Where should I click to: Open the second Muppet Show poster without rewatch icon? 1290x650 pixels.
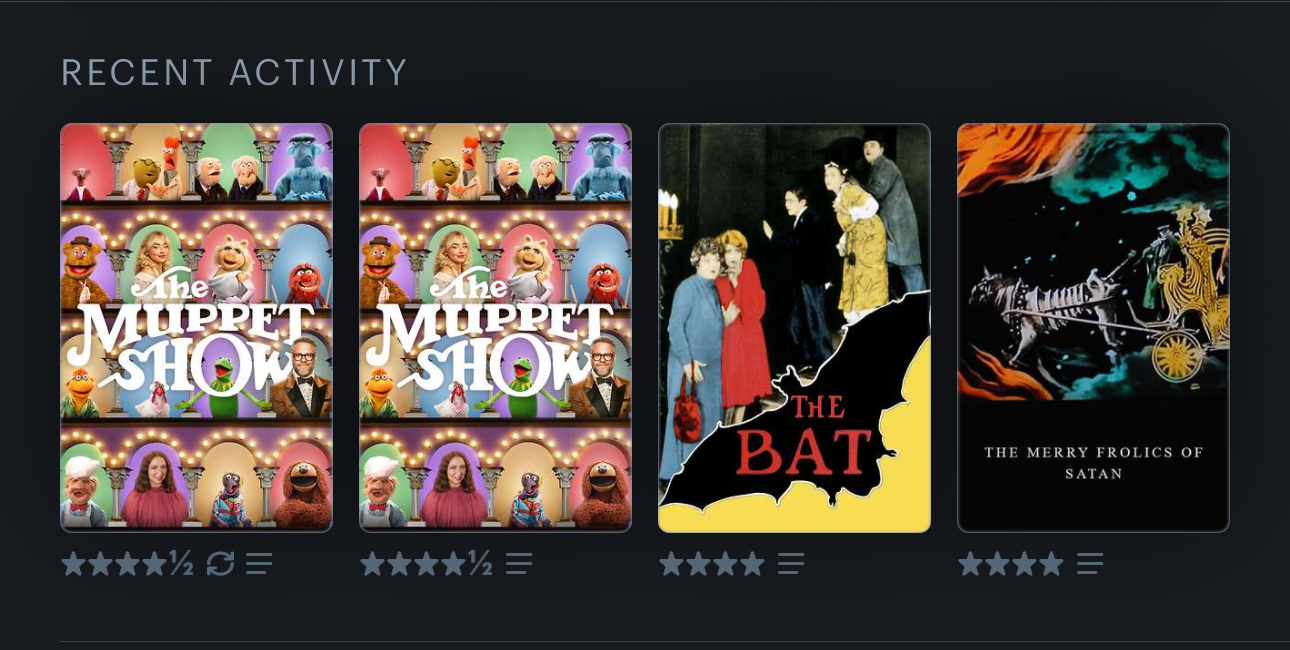tap(496, 328)
